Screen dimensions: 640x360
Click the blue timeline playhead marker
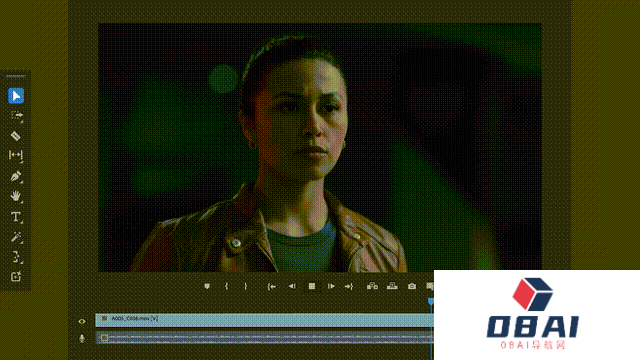(x=431, y=302)
